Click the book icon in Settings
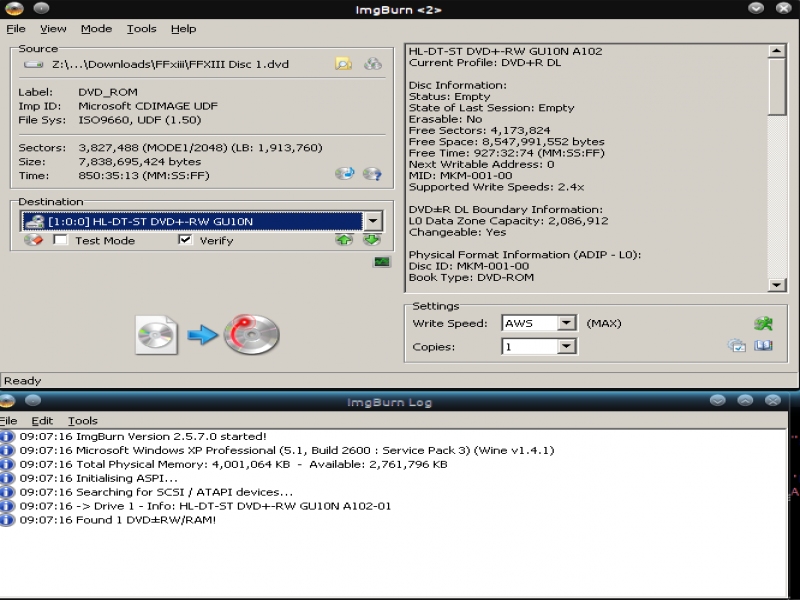The height and width of the screenshot is (600, 800). [764, 346]
